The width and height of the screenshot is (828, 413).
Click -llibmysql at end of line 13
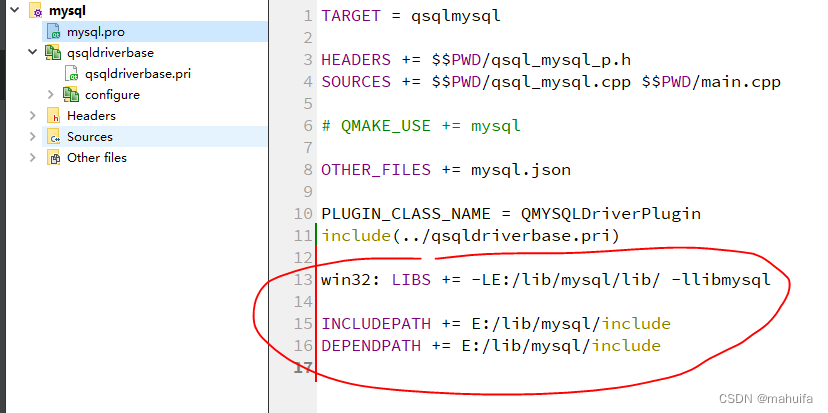click(x=721, y=279)
